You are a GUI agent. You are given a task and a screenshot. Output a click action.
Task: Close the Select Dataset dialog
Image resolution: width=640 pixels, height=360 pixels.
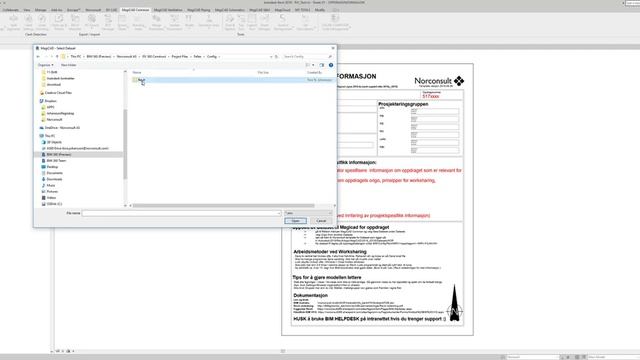333,48
